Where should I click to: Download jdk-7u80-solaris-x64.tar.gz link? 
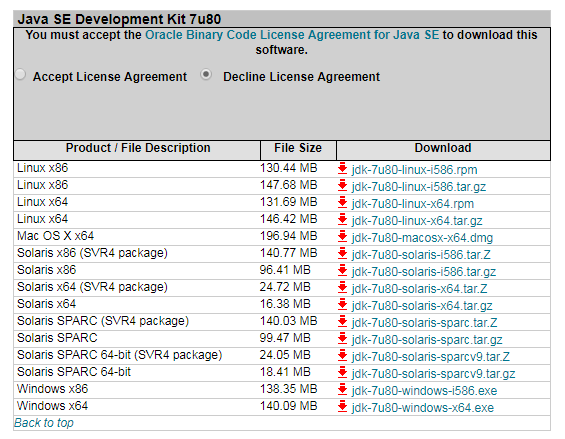pos(422,306)
